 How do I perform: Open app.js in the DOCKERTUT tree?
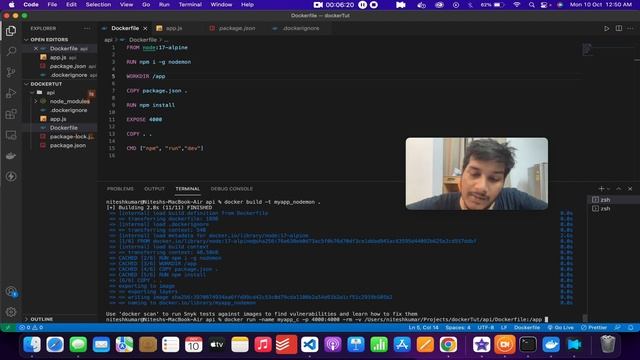[58, 119]
